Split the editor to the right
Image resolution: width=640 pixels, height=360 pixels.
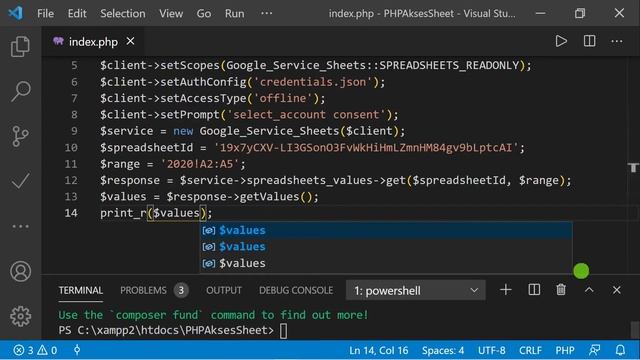[x=589, y=41]
